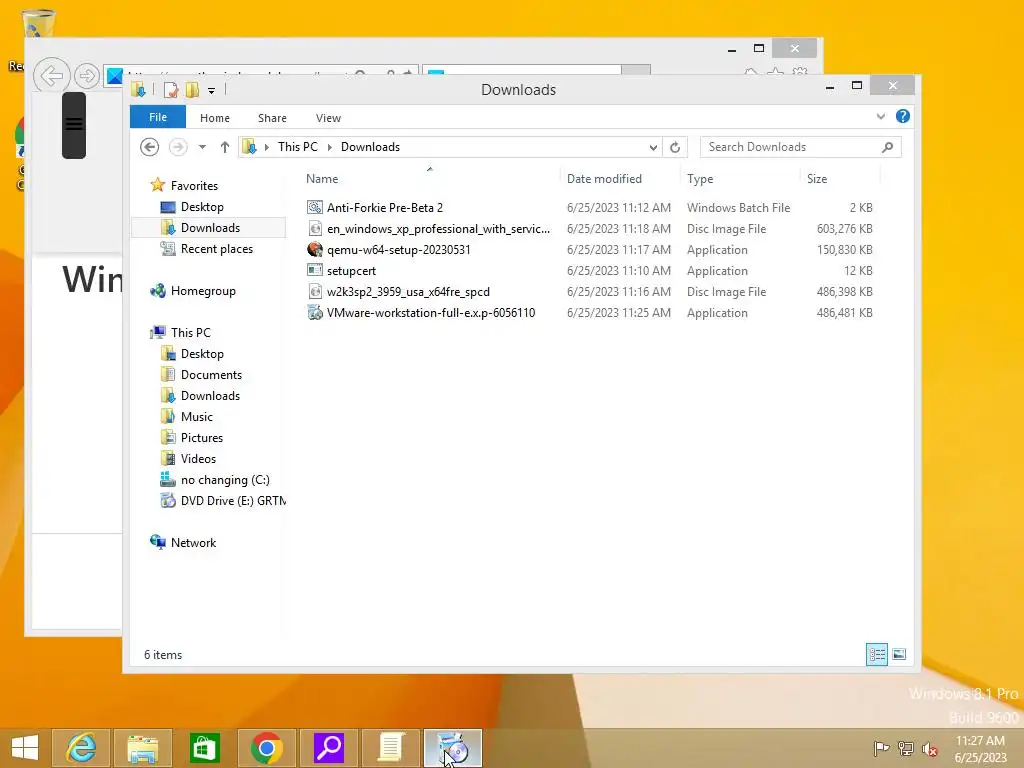Select w2k3sp2_3959_usa_x64fre_spcd disc image icon

click(x=315, y=291)
